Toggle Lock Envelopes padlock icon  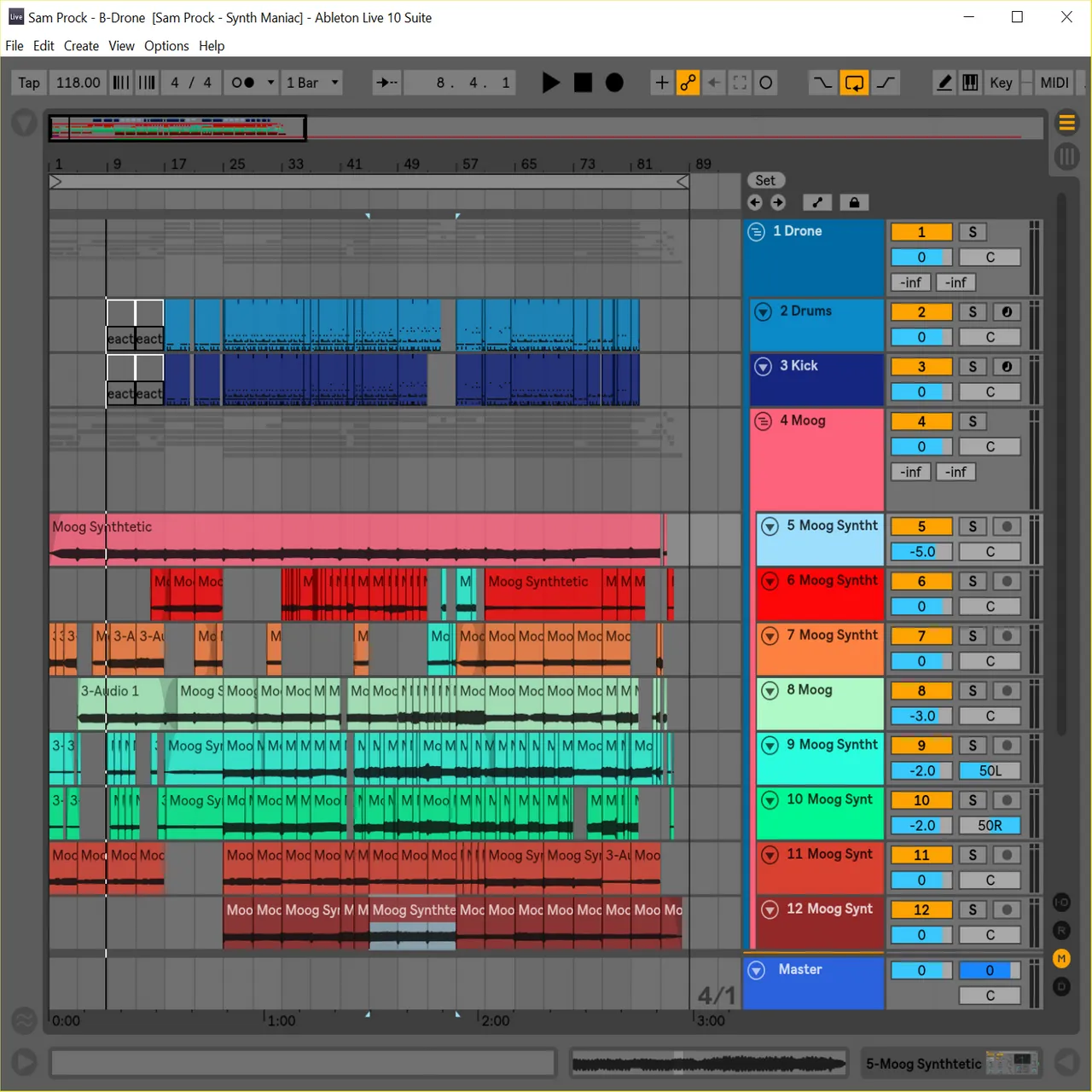[854, 202]
